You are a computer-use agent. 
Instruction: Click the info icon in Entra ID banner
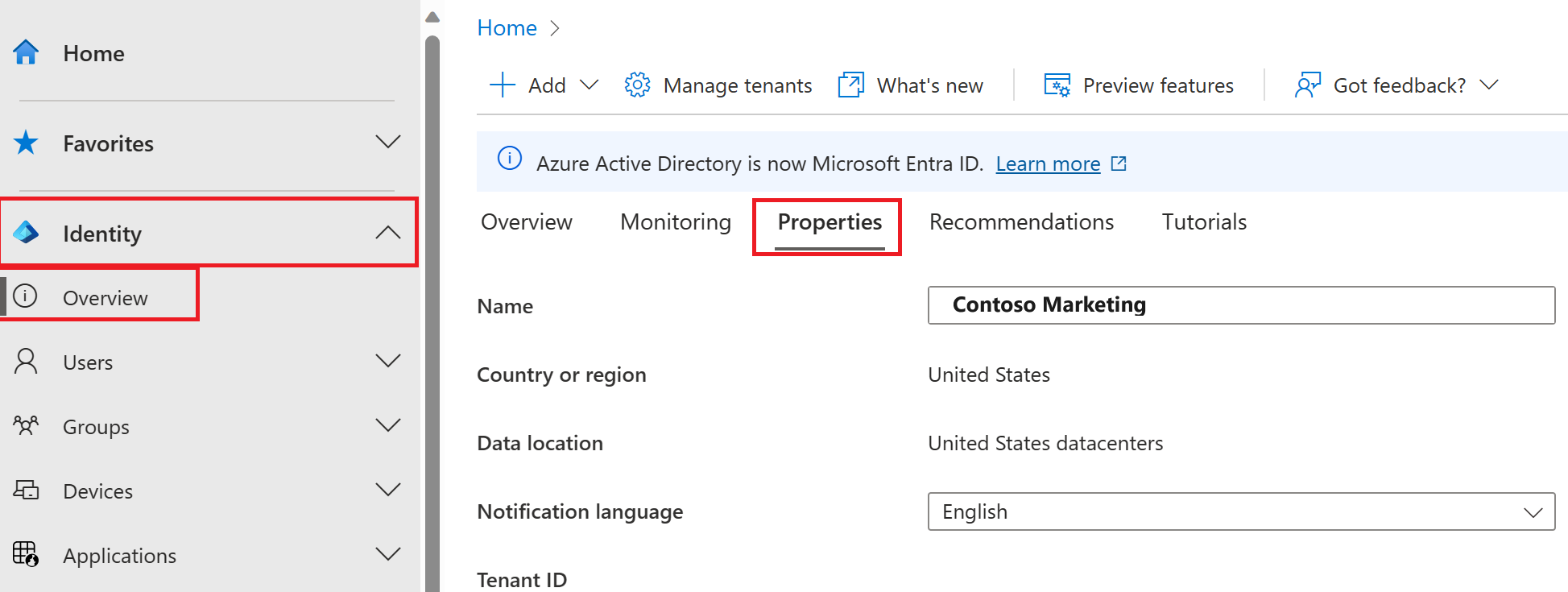(510, 158)
